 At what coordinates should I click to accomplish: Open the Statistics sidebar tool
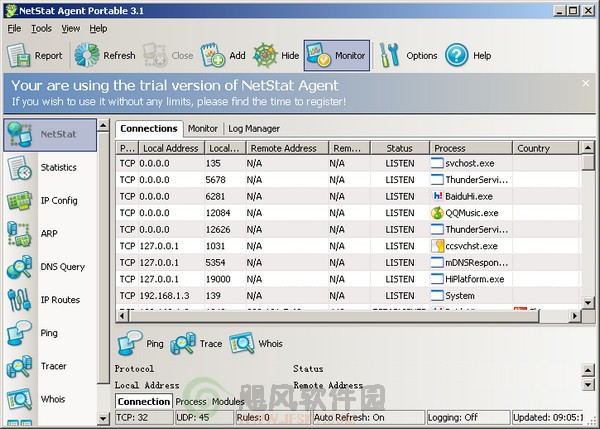point(50,168)
